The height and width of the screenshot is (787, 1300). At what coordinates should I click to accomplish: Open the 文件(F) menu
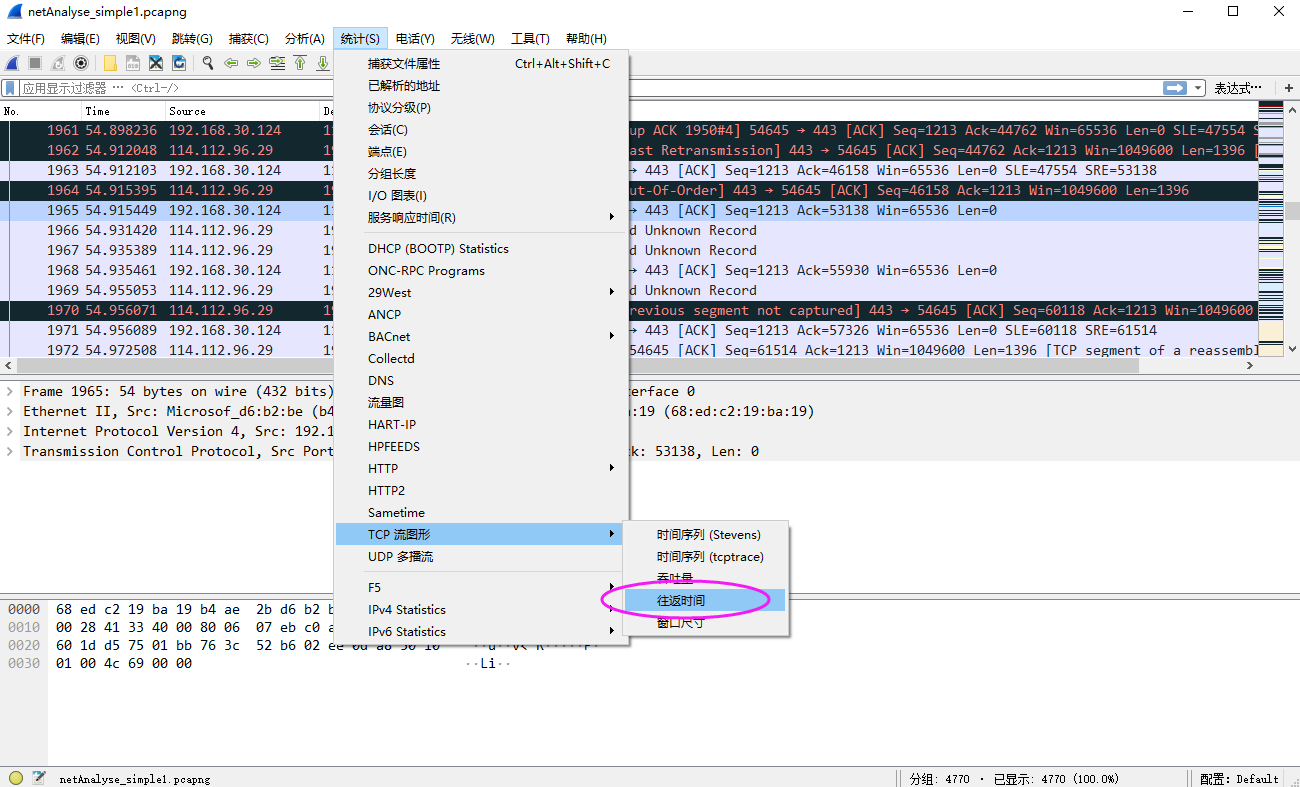point(26,39)
